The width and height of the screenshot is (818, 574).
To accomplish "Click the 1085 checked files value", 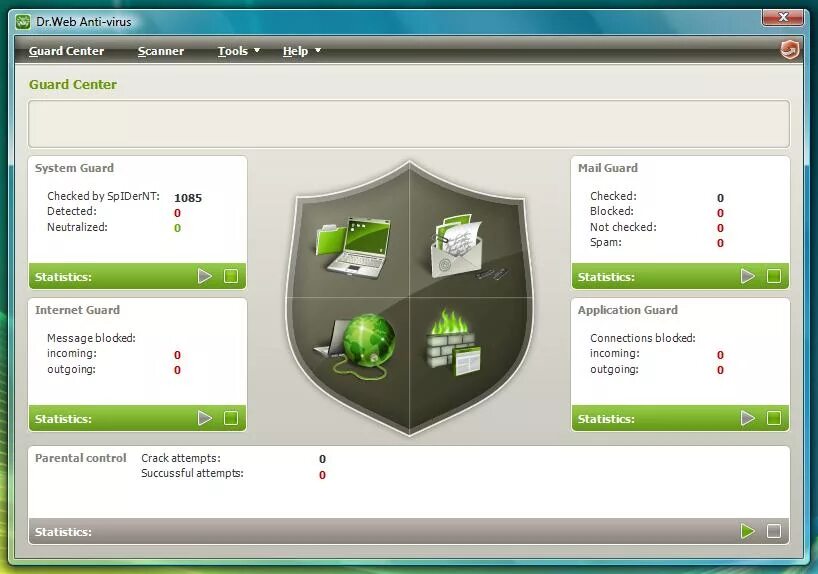I will click(x=188, y=198).
